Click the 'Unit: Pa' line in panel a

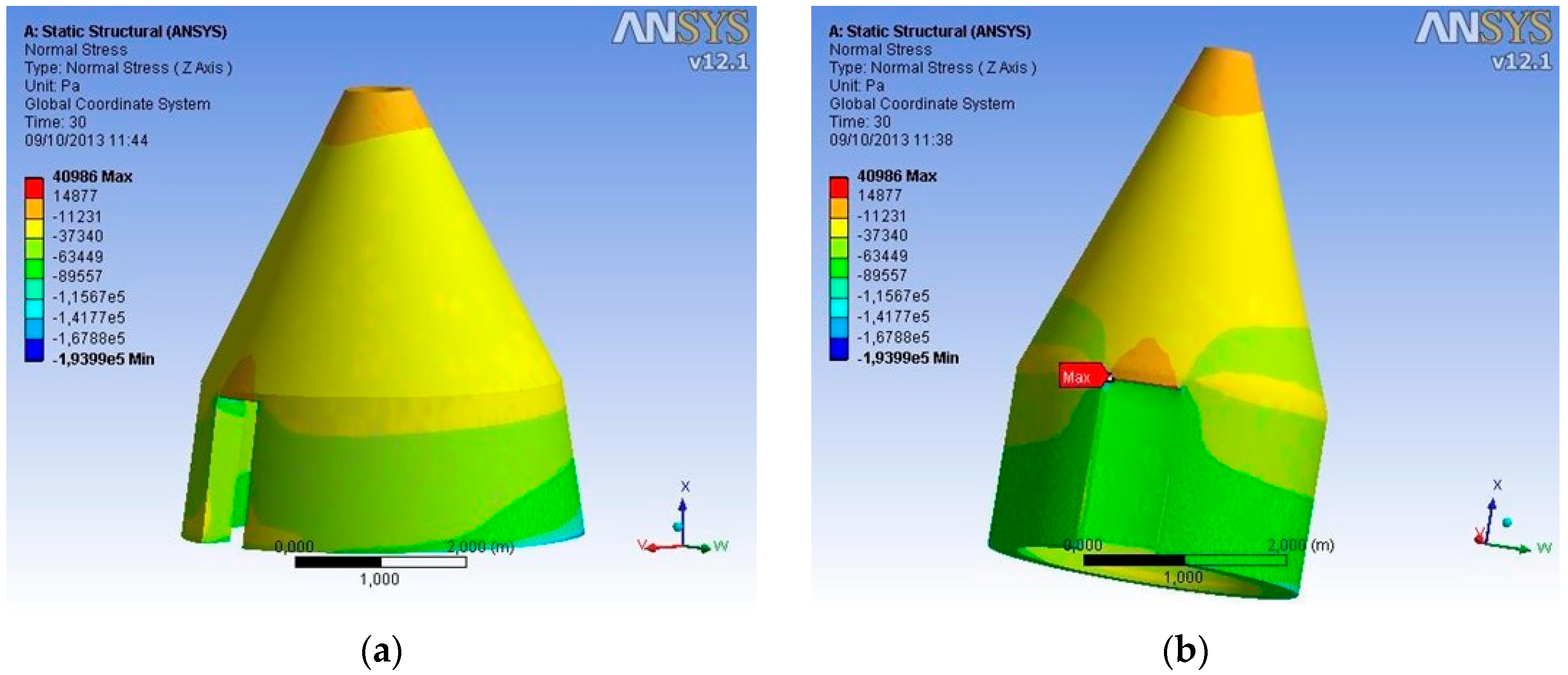click(52, 86)
